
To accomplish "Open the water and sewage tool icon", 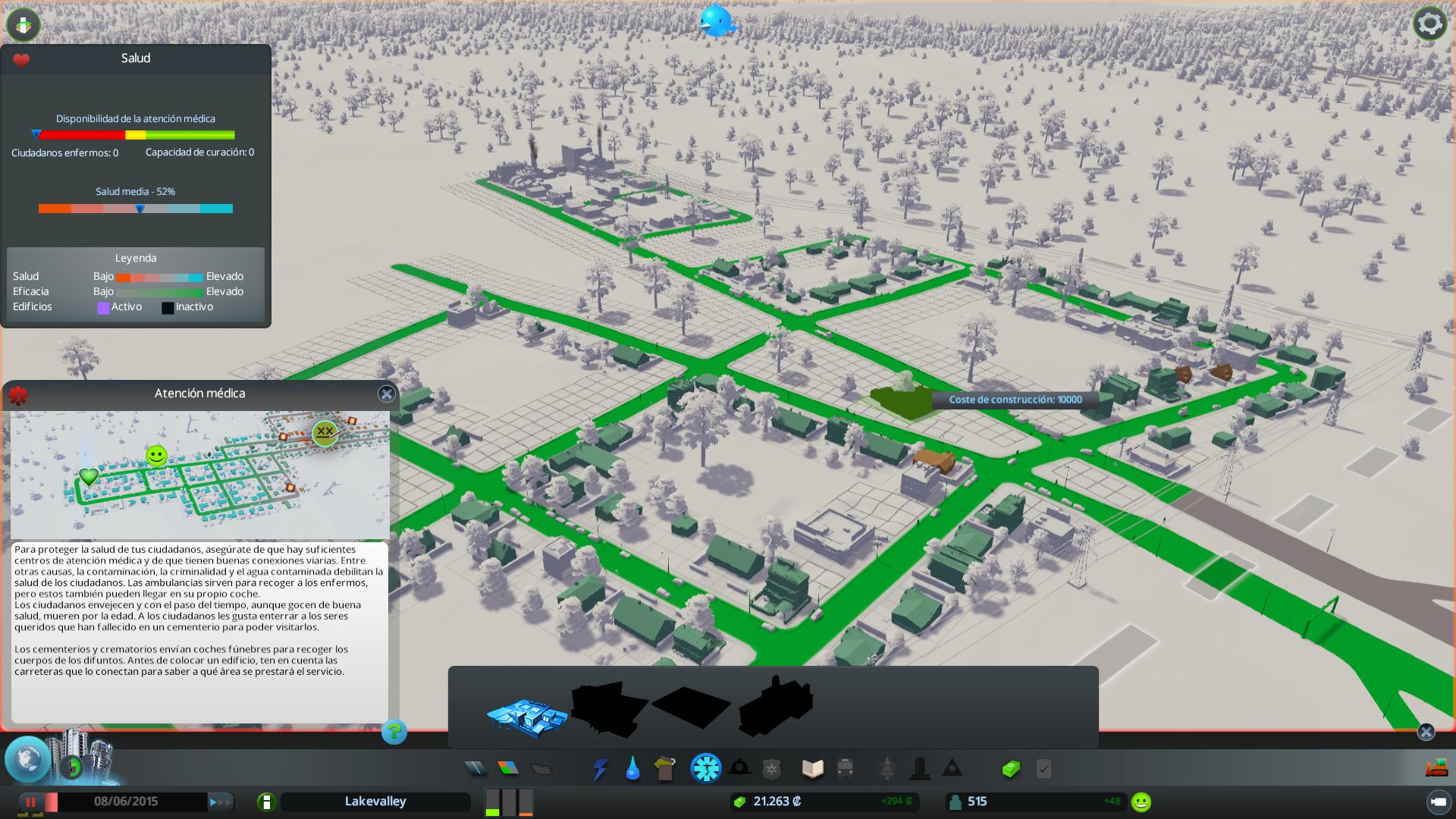I will (633, 767).
